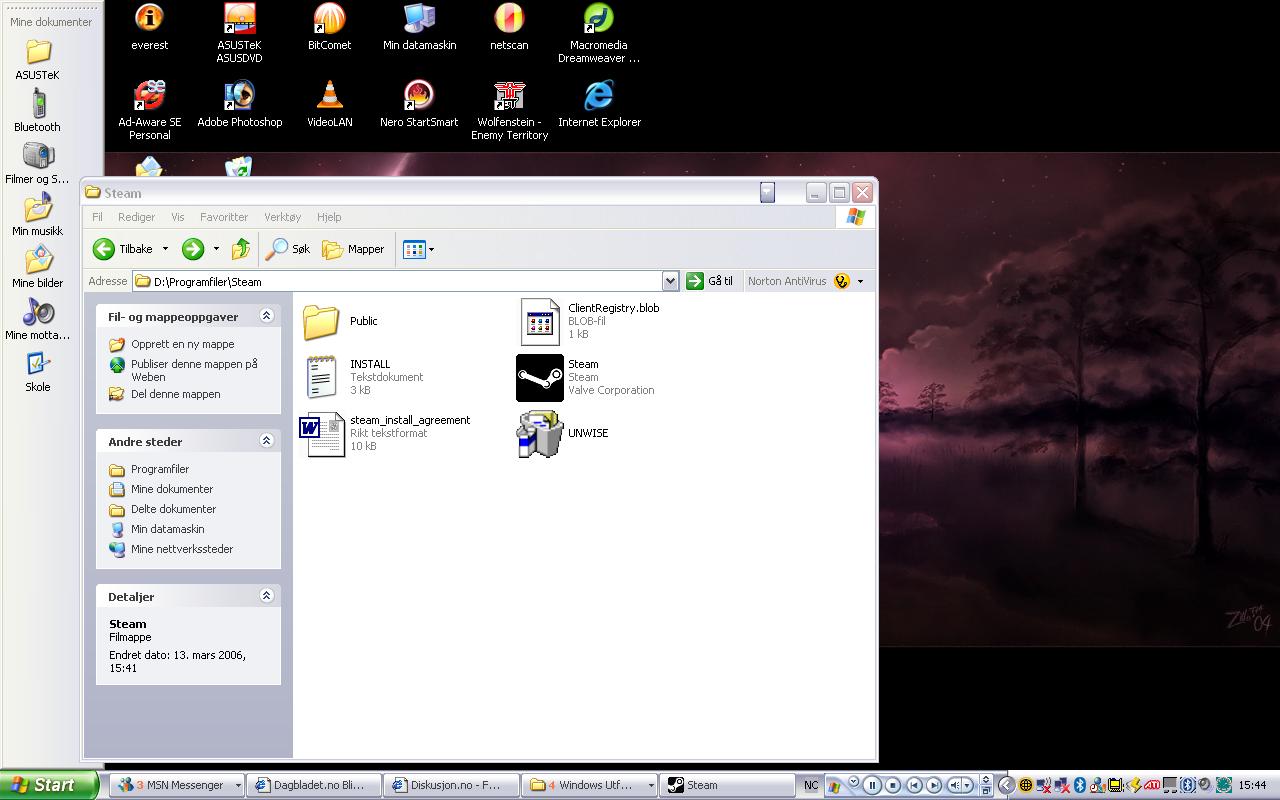The width and height of the screenshot is (1280, 800).
Task: Open the Mine bilder folder icon
Action: pos(38,267)
